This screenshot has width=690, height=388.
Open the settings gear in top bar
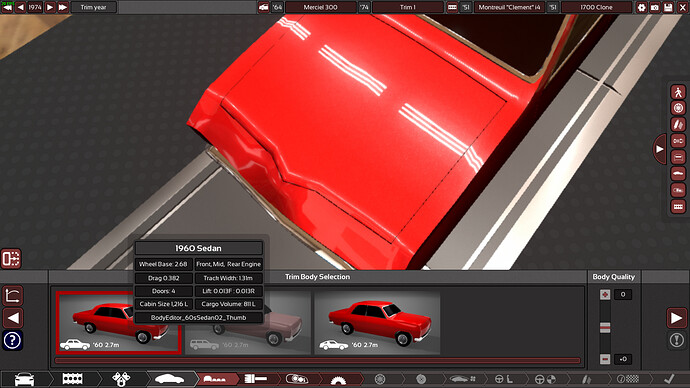[641, 7]
